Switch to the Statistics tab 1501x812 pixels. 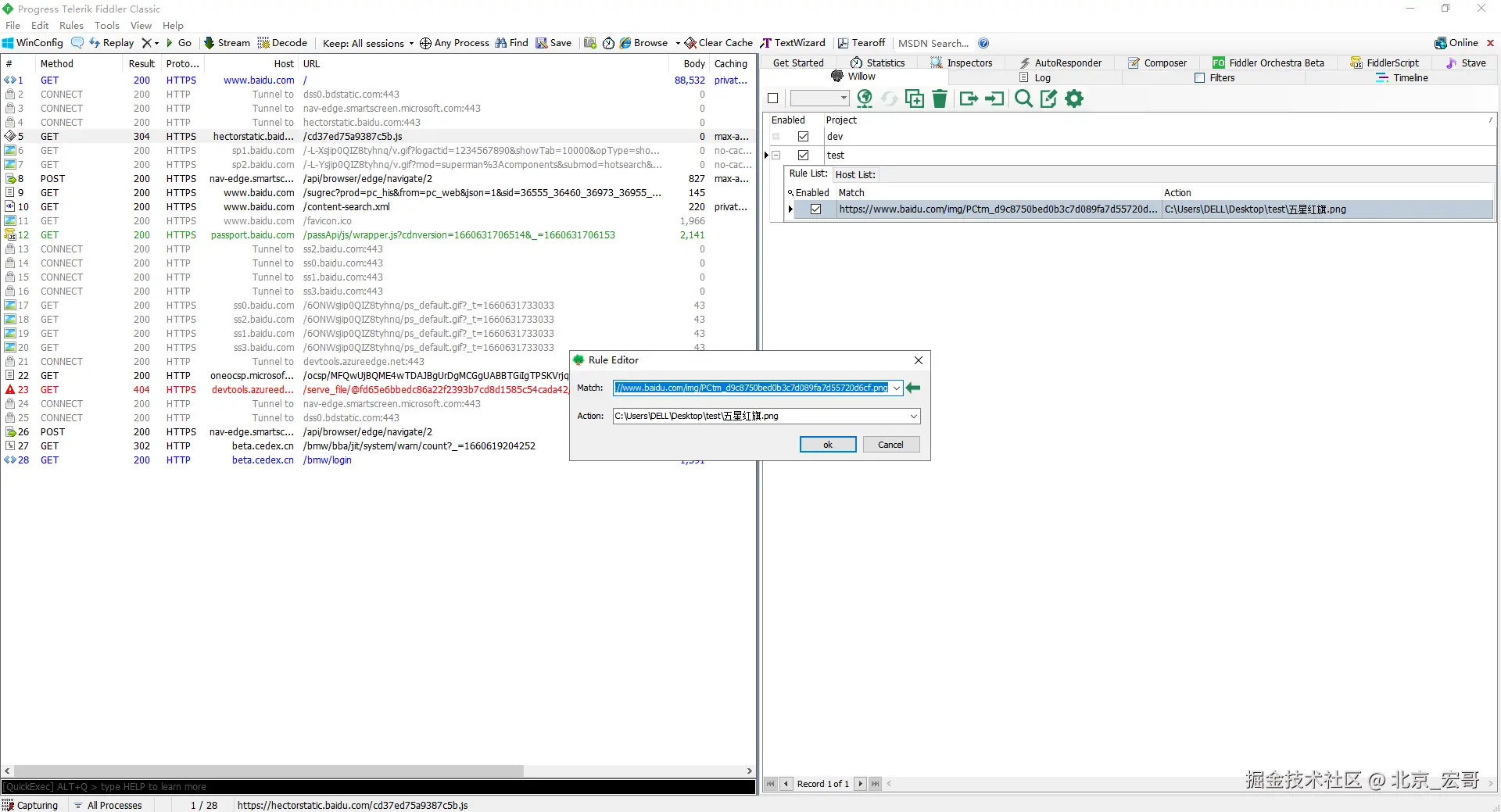click(878, 63)
